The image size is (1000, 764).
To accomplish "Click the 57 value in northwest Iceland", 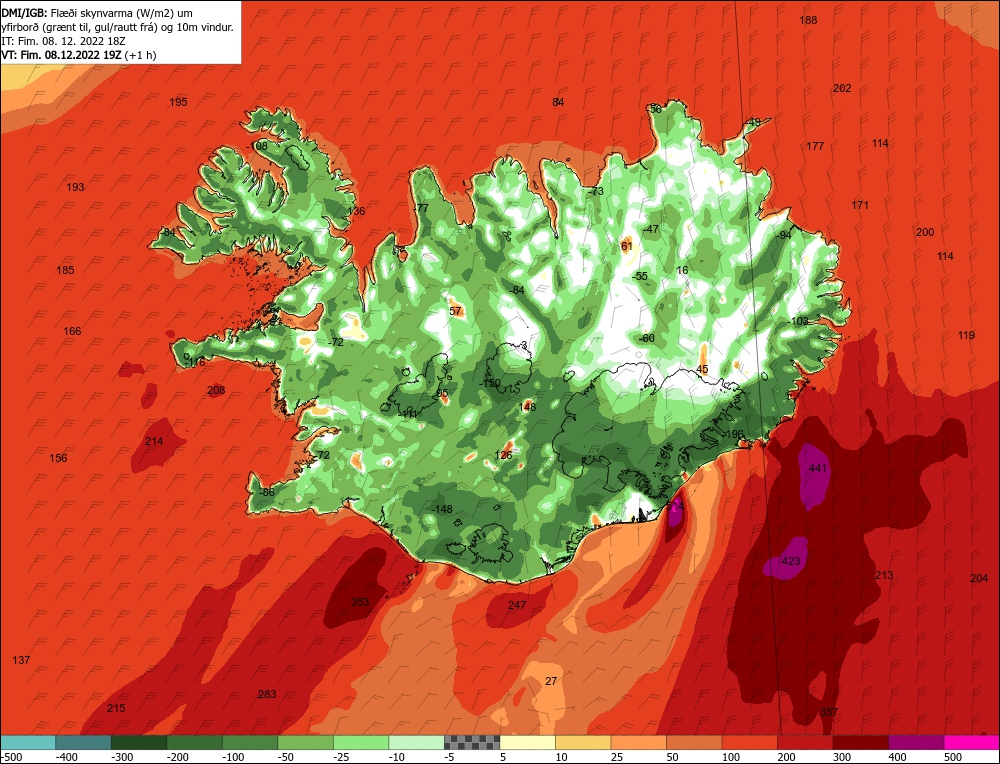I will tap(455, 311).
